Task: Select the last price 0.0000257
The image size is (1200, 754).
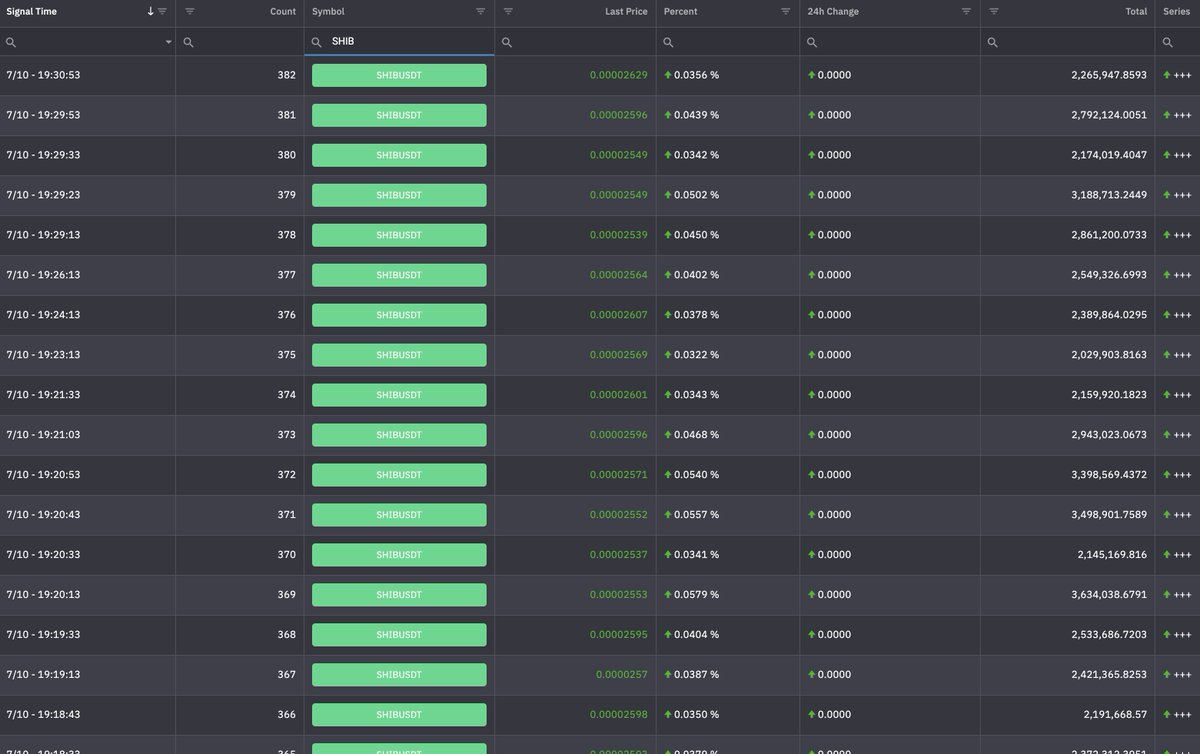Action: coord(622,675)
